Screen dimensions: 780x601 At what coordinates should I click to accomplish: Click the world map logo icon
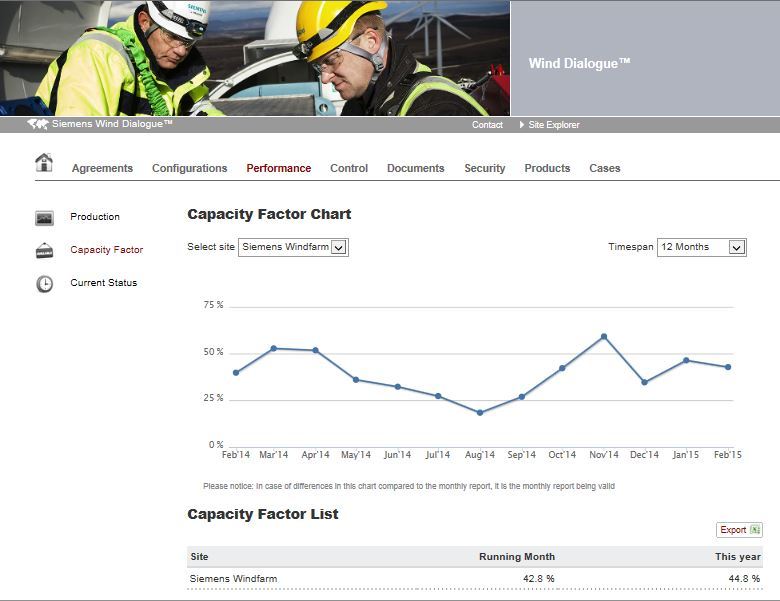click(38, 124)
